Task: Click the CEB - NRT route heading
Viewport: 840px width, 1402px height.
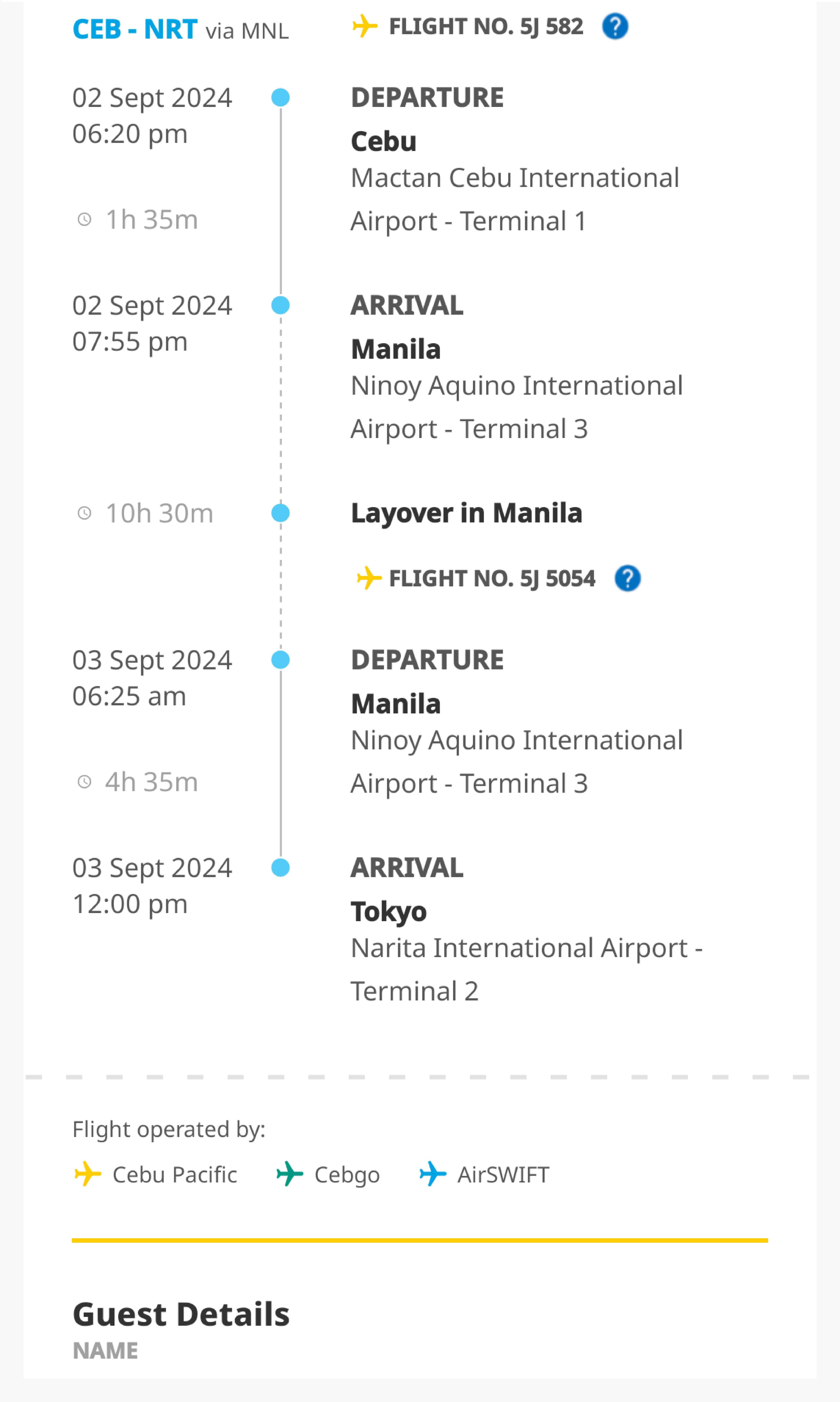Action: coord(135,29)
